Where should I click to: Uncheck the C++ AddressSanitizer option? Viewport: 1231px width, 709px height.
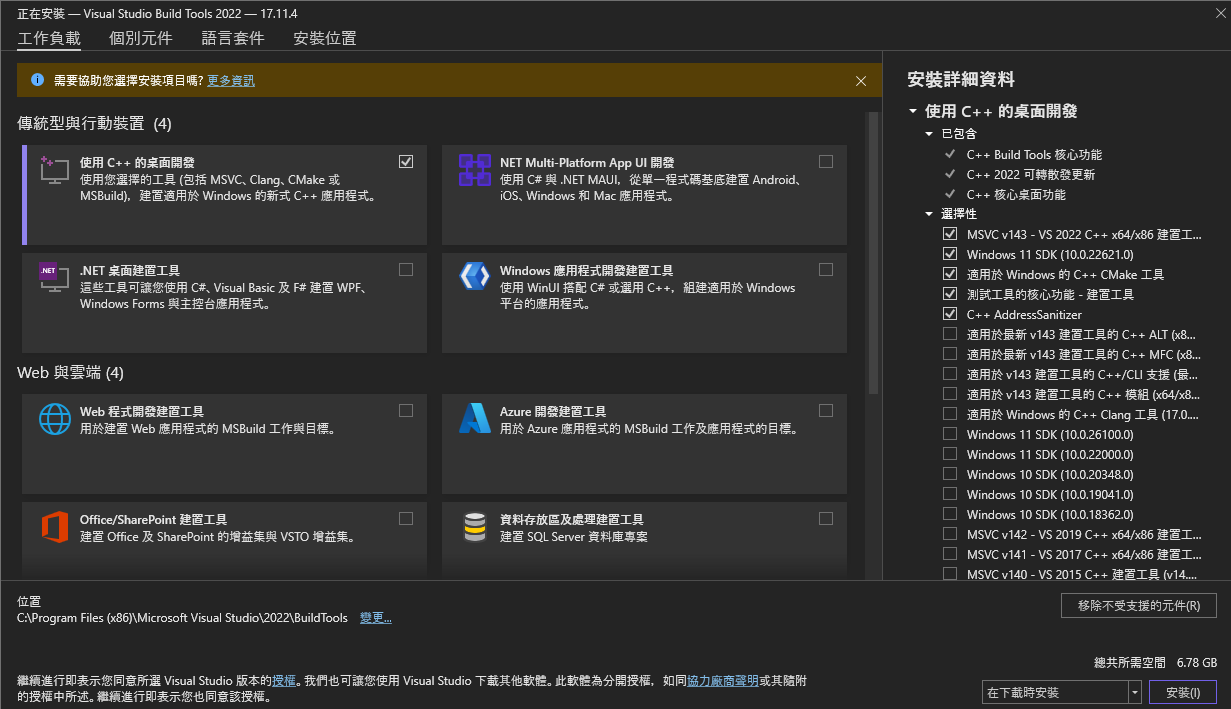pos(950,314)
